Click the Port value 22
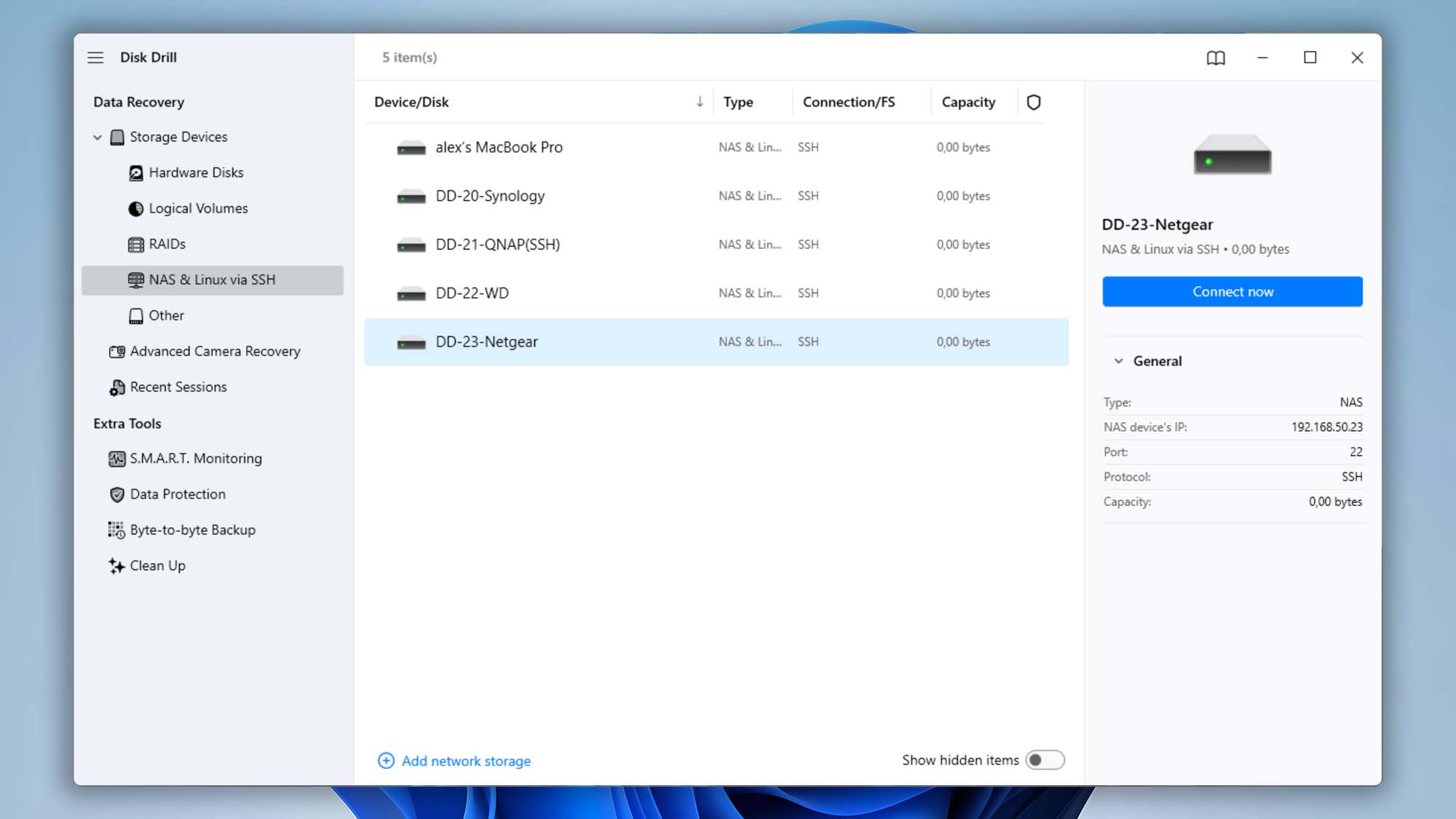 point(1356,452)
